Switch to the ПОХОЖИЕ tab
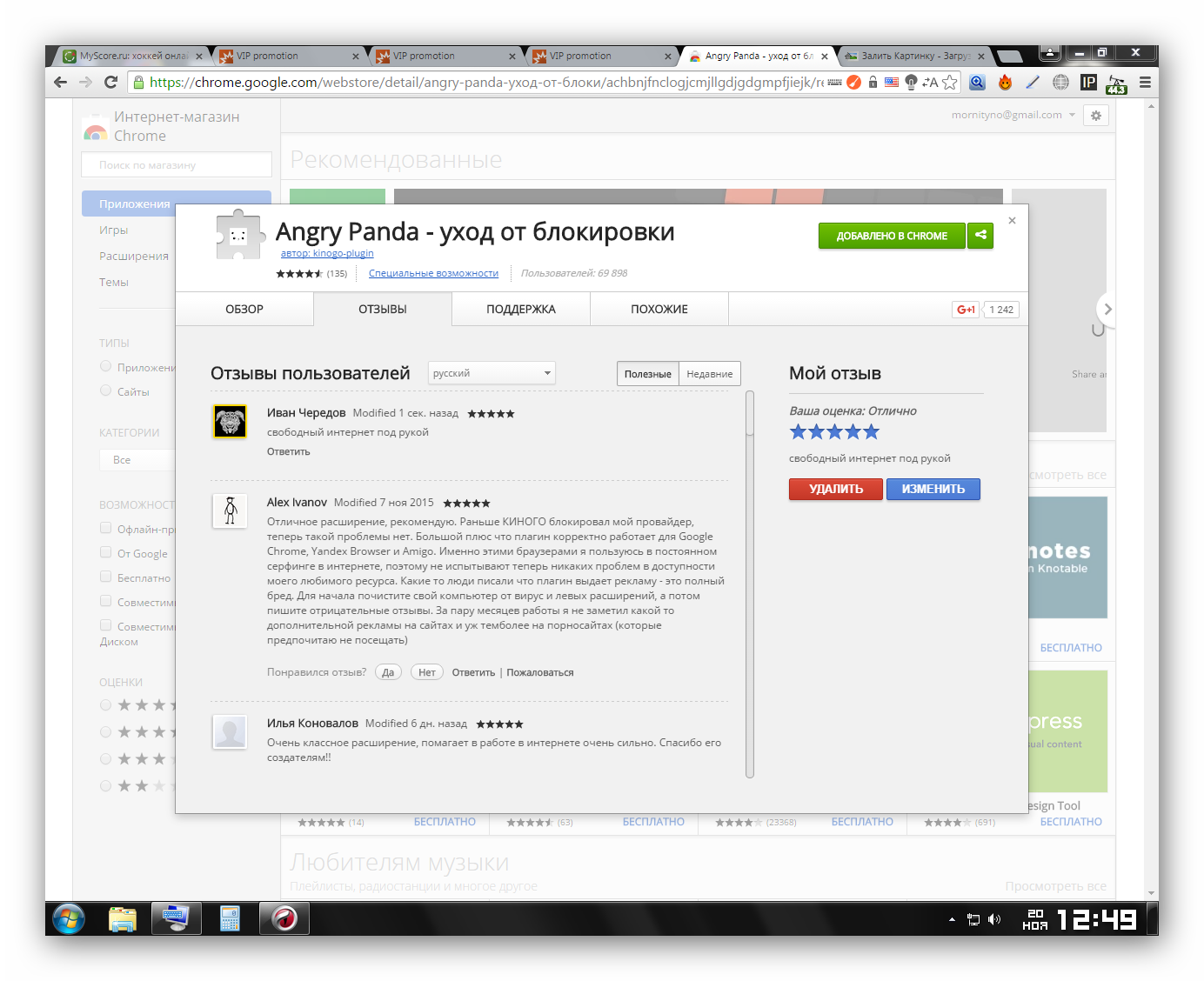The height and width of the screenshot is (981, 1204). tap(659, 309)
